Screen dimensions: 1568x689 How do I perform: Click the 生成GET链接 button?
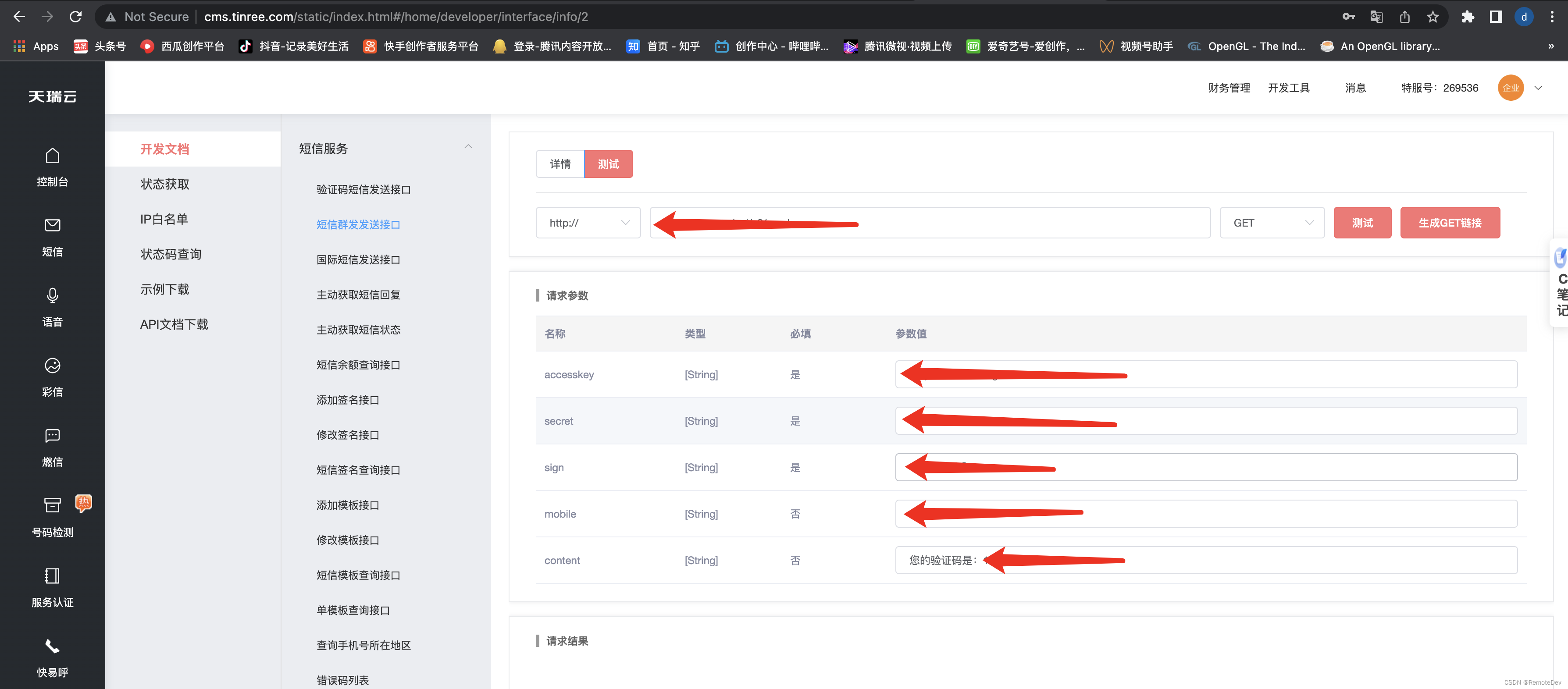(x=1450, y=223)
